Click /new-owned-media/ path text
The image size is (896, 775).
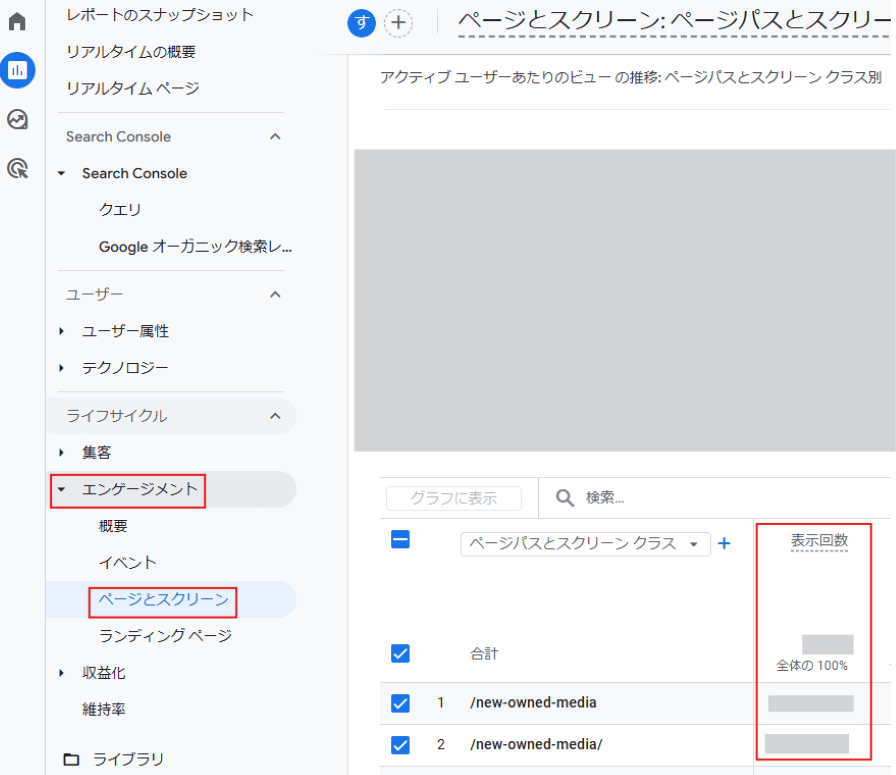click(x=536, y=745)
